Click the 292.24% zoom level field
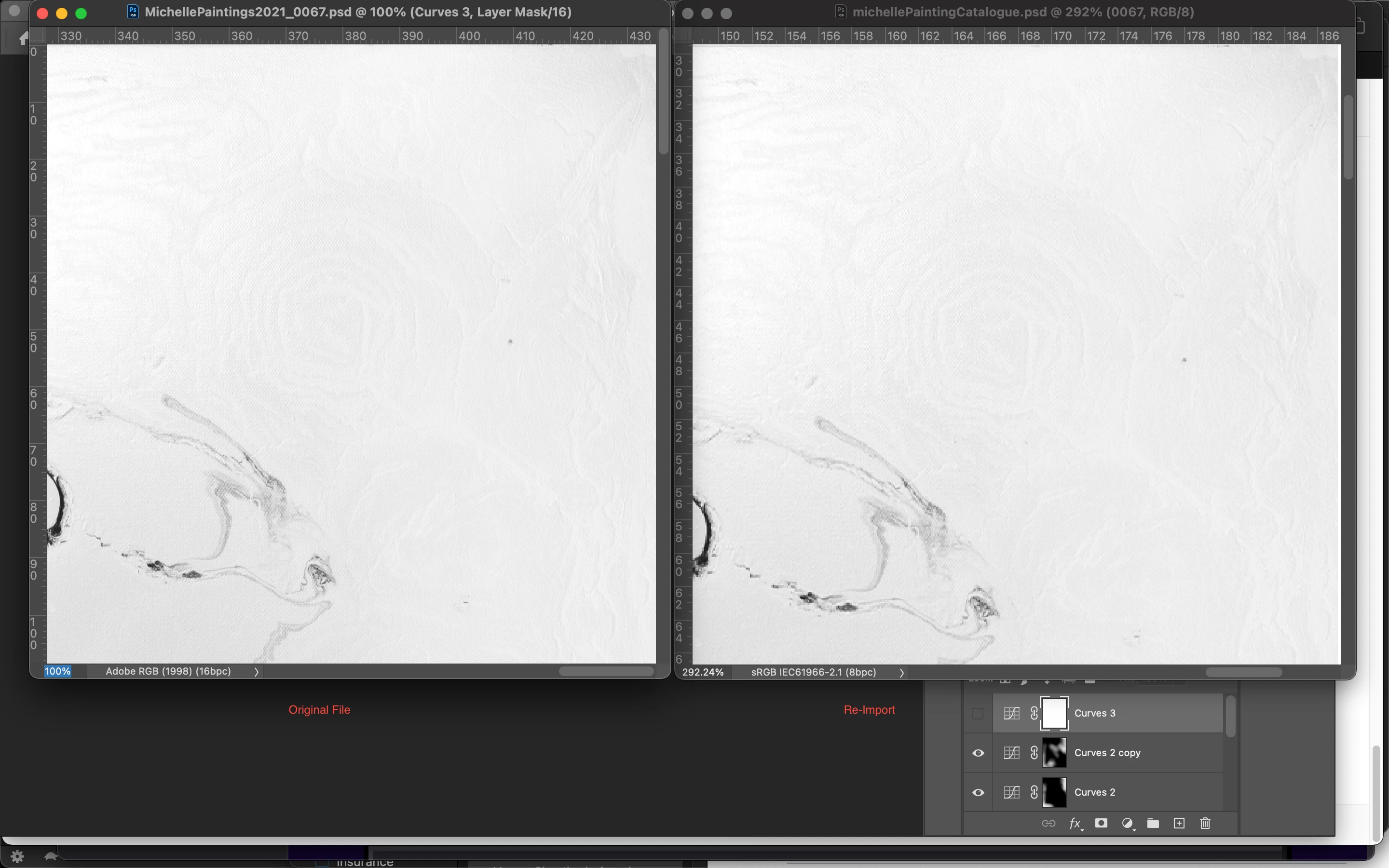Viewport: 1389px width, 868px height. click(703, 672)
